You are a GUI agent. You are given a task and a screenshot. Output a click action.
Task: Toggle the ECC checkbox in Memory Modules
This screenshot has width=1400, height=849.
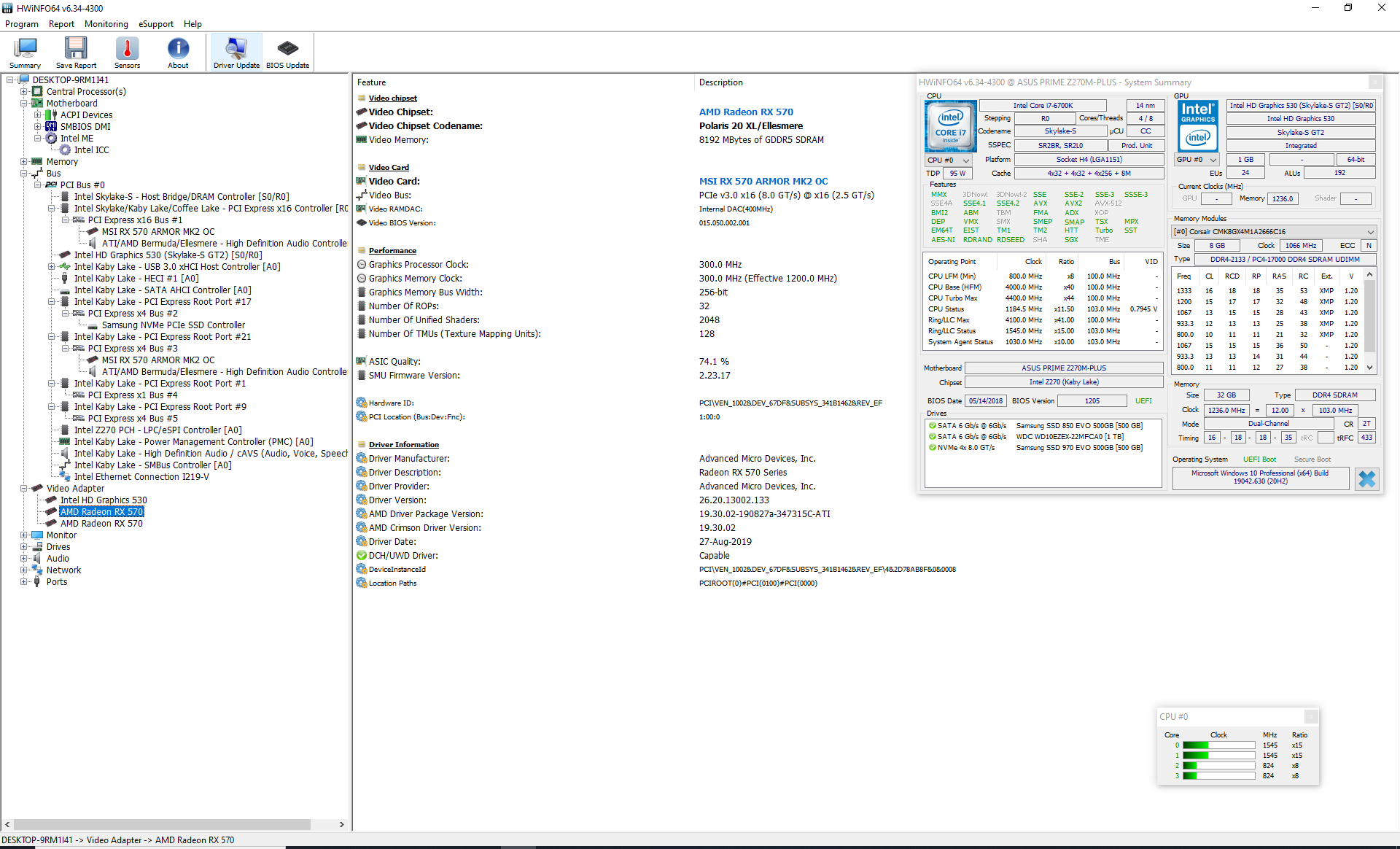1369,246
